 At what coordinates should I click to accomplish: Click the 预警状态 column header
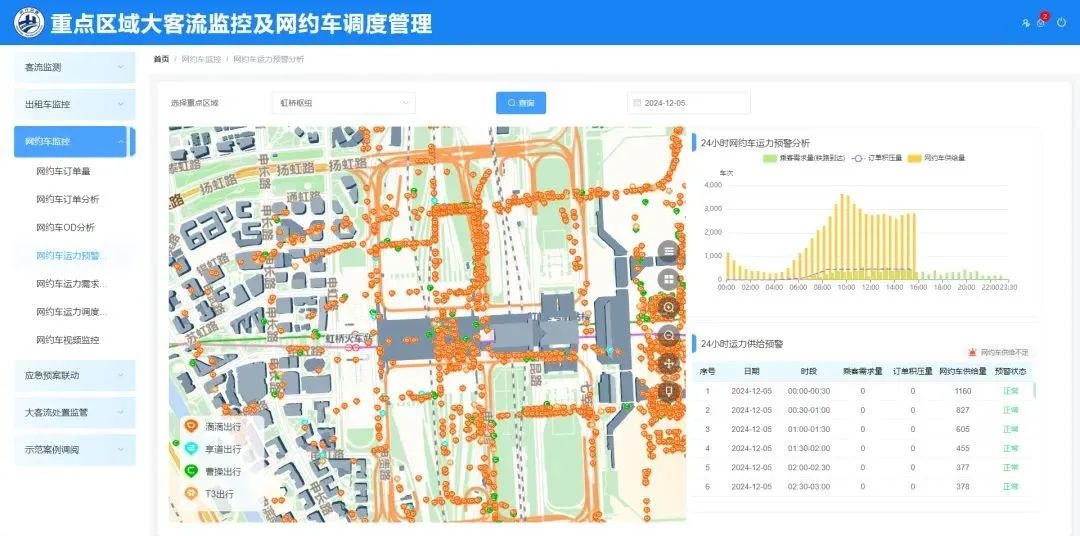[1010, 371]
